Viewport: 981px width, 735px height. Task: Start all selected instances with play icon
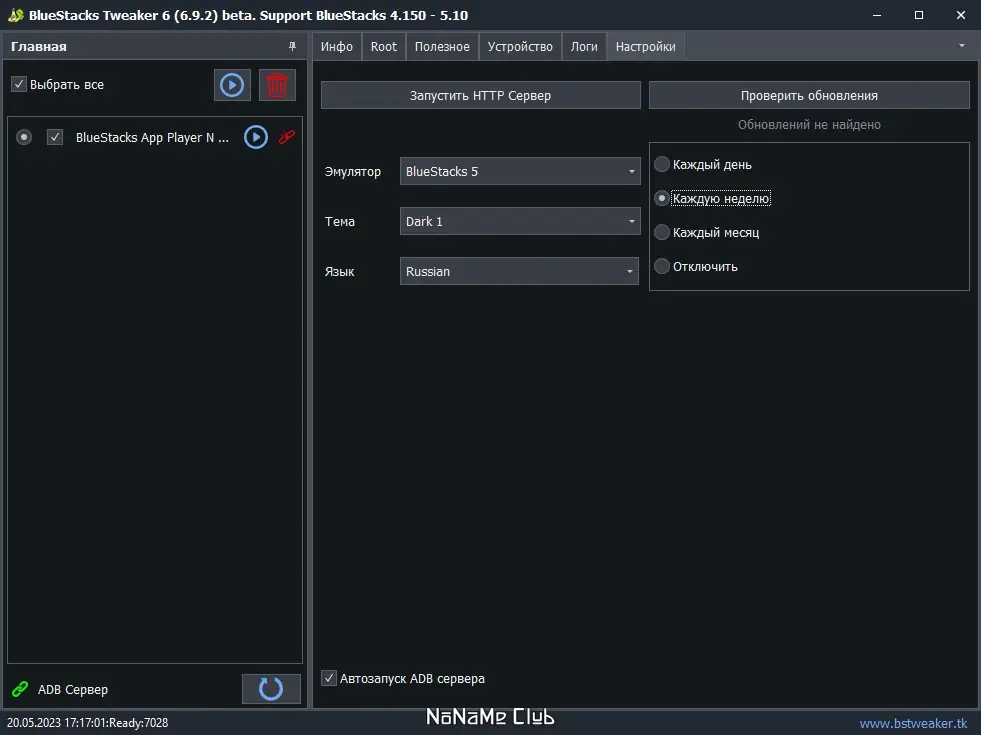(232, 85)
